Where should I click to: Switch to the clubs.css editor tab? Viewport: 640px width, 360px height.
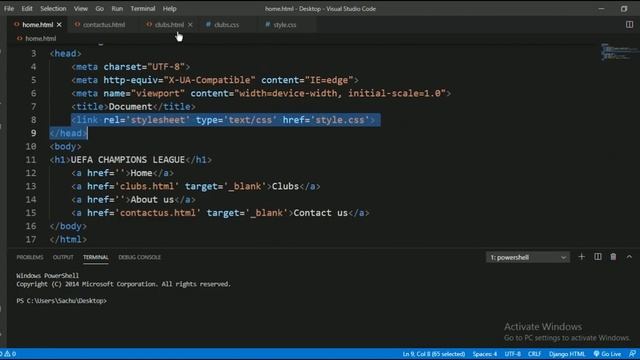click(227, 25)
